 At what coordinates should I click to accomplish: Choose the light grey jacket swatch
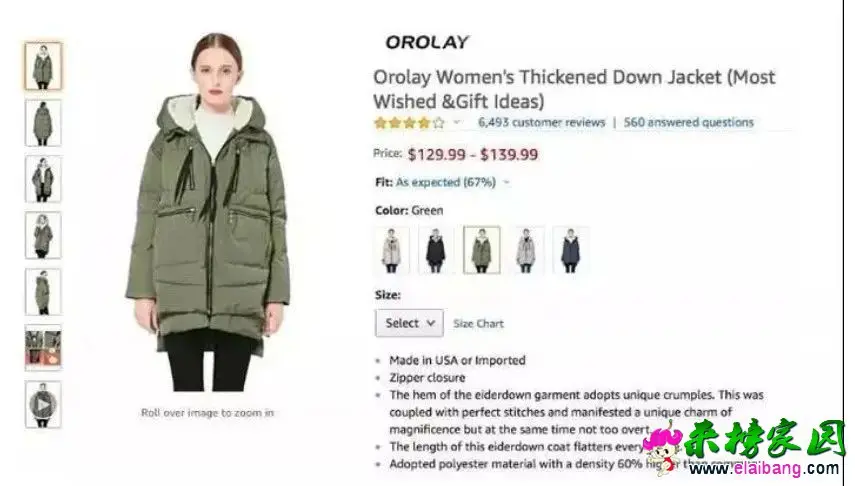pyautogui.click(x=526, y=250)
